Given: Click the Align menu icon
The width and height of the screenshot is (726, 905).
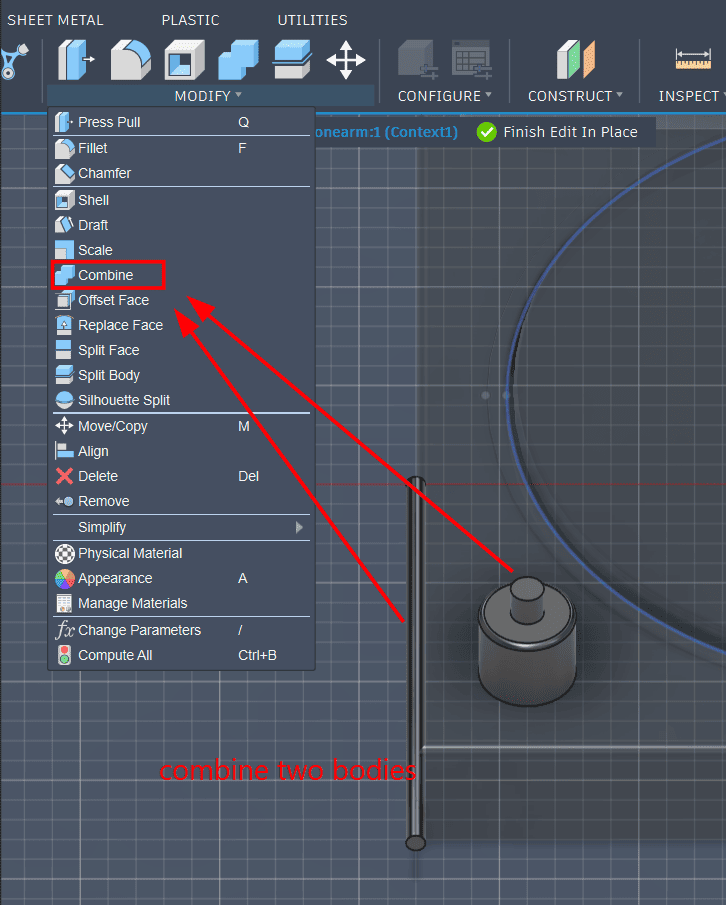Looking at the screenshot, I should (65, 451).
